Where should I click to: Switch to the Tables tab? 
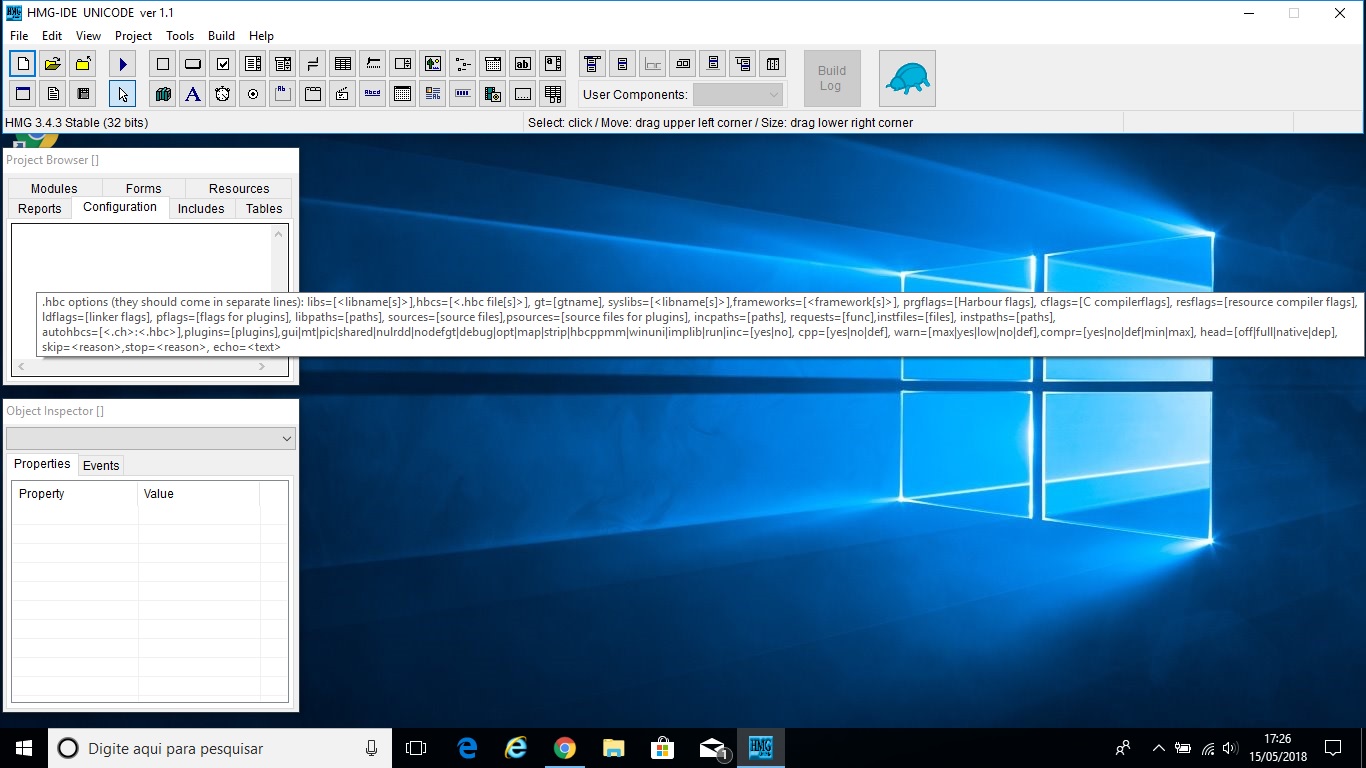point(264,208)
